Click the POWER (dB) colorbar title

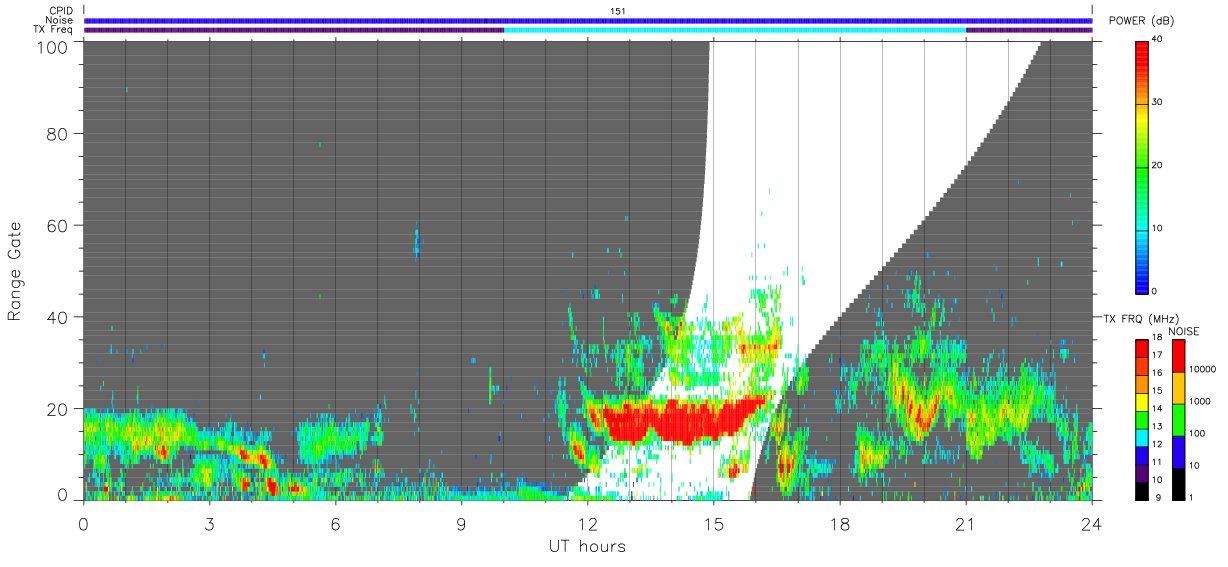coord(1141,21)
